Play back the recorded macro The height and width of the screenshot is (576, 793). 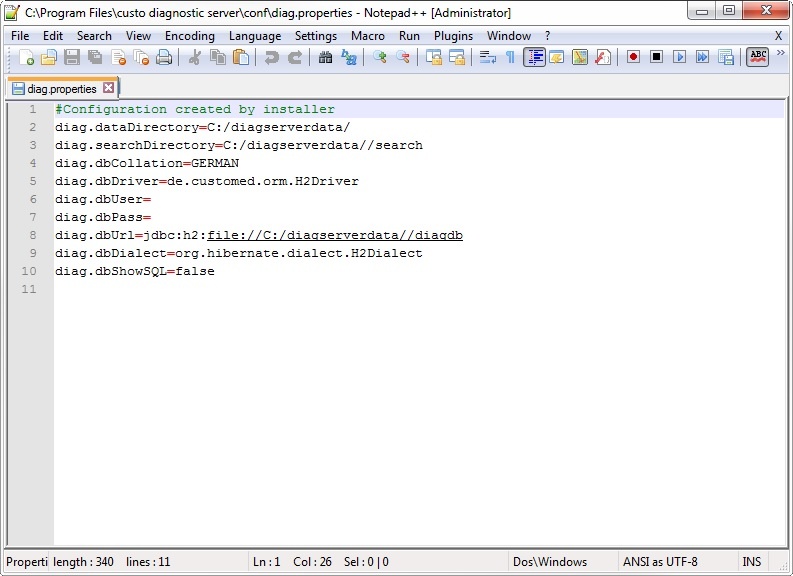[679, 57]
